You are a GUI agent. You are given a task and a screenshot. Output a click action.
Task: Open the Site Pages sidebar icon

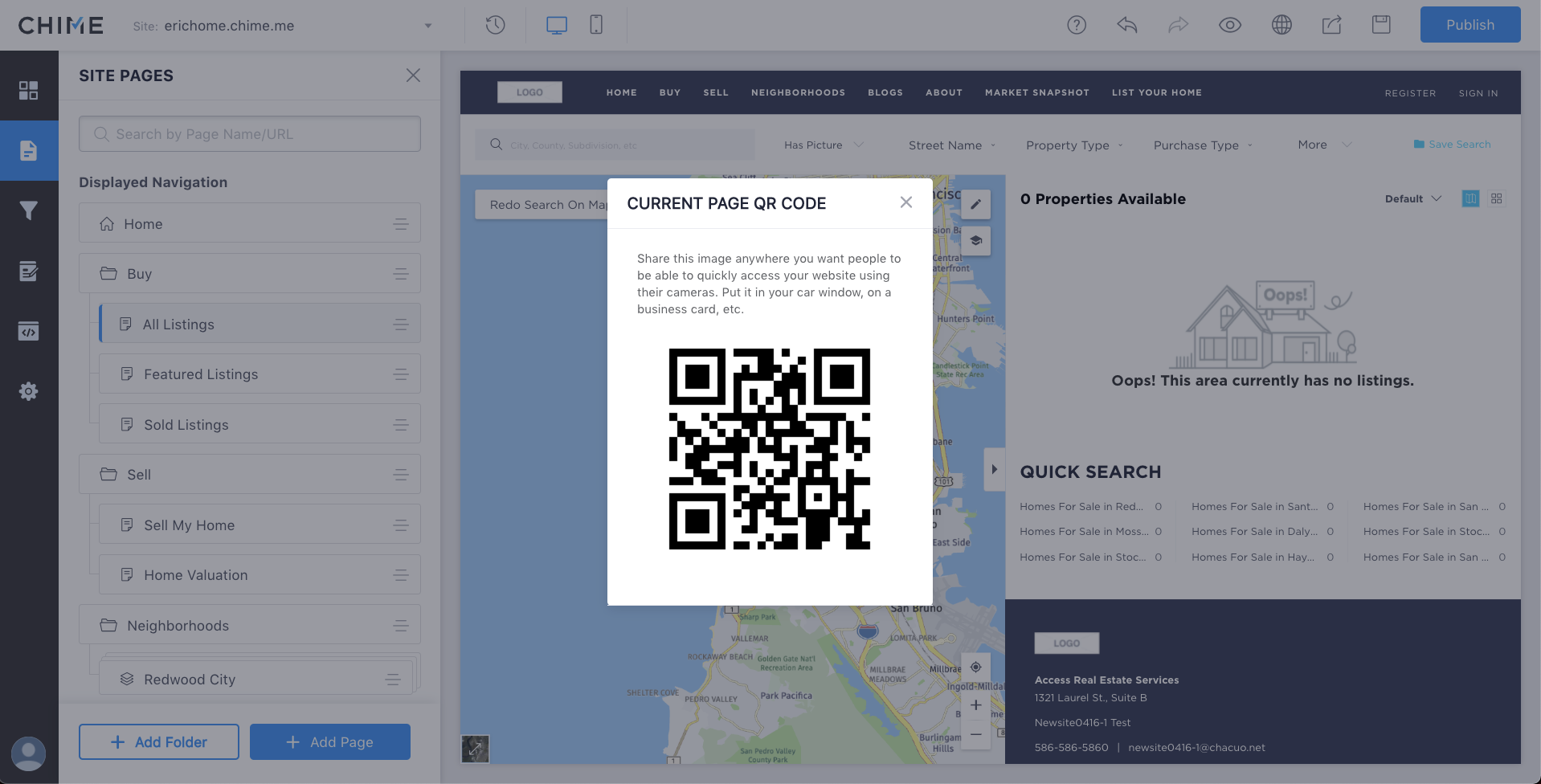29,150
